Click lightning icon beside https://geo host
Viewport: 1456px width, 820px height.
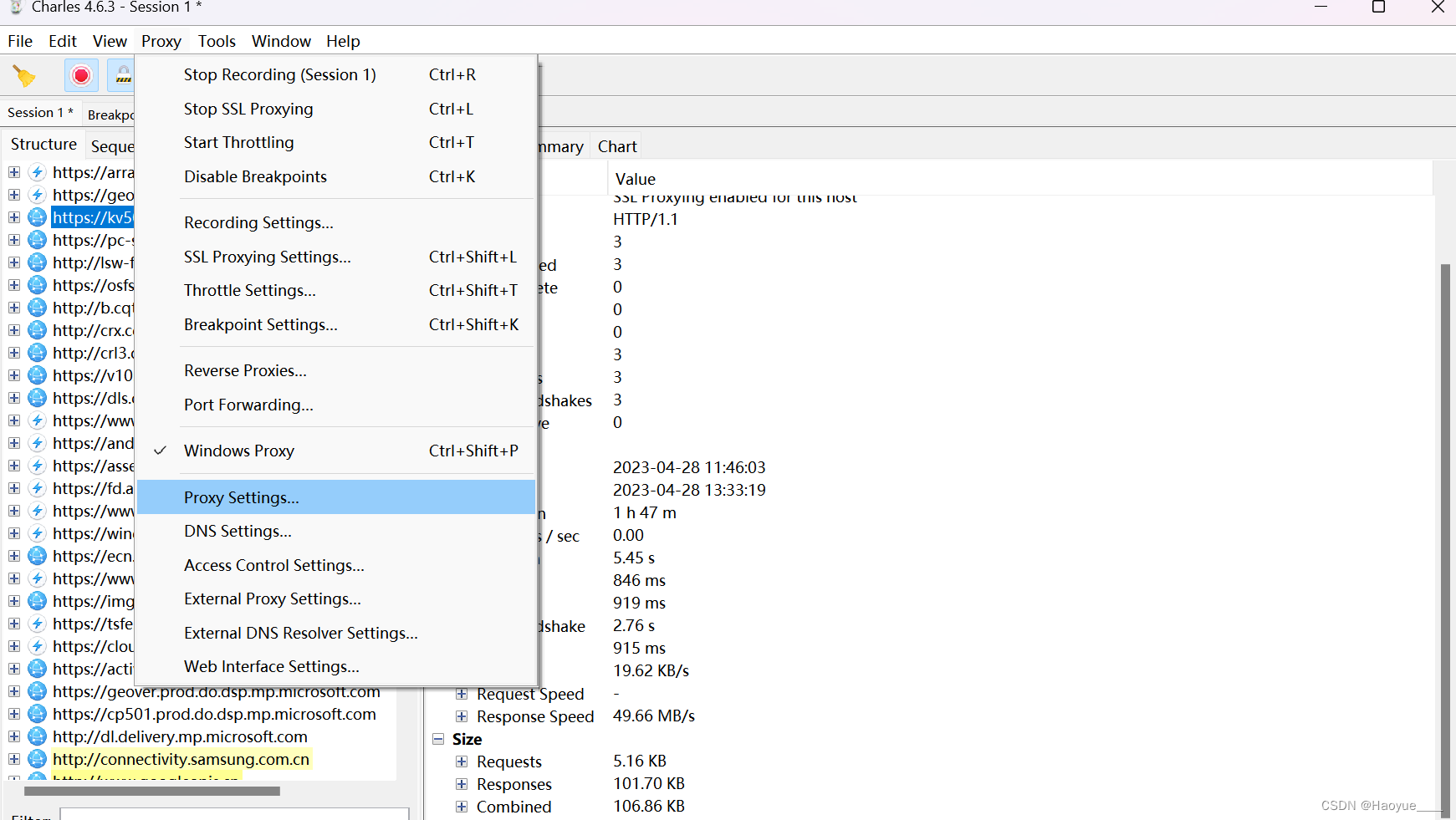[37, 195]
